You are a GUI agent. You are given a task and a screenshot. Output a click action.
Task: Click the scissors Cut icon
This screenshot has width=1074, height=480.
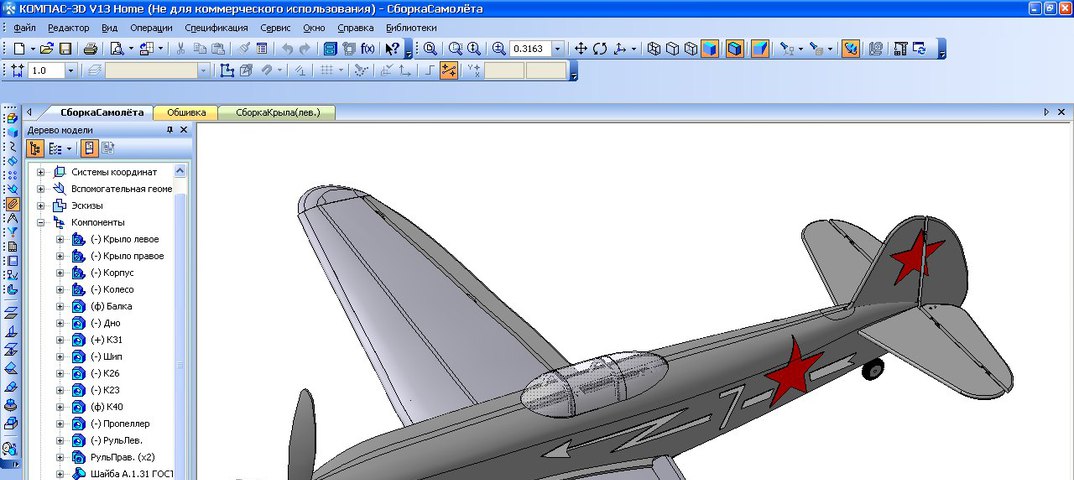coord(181,49)
